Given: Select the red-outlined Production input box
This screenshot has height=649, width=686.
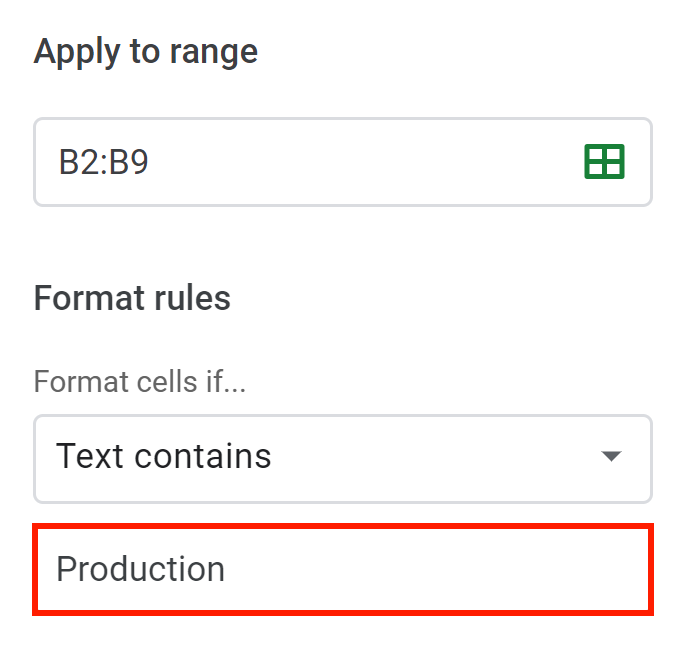Looking at the screenshot, I should coord(343,569).
